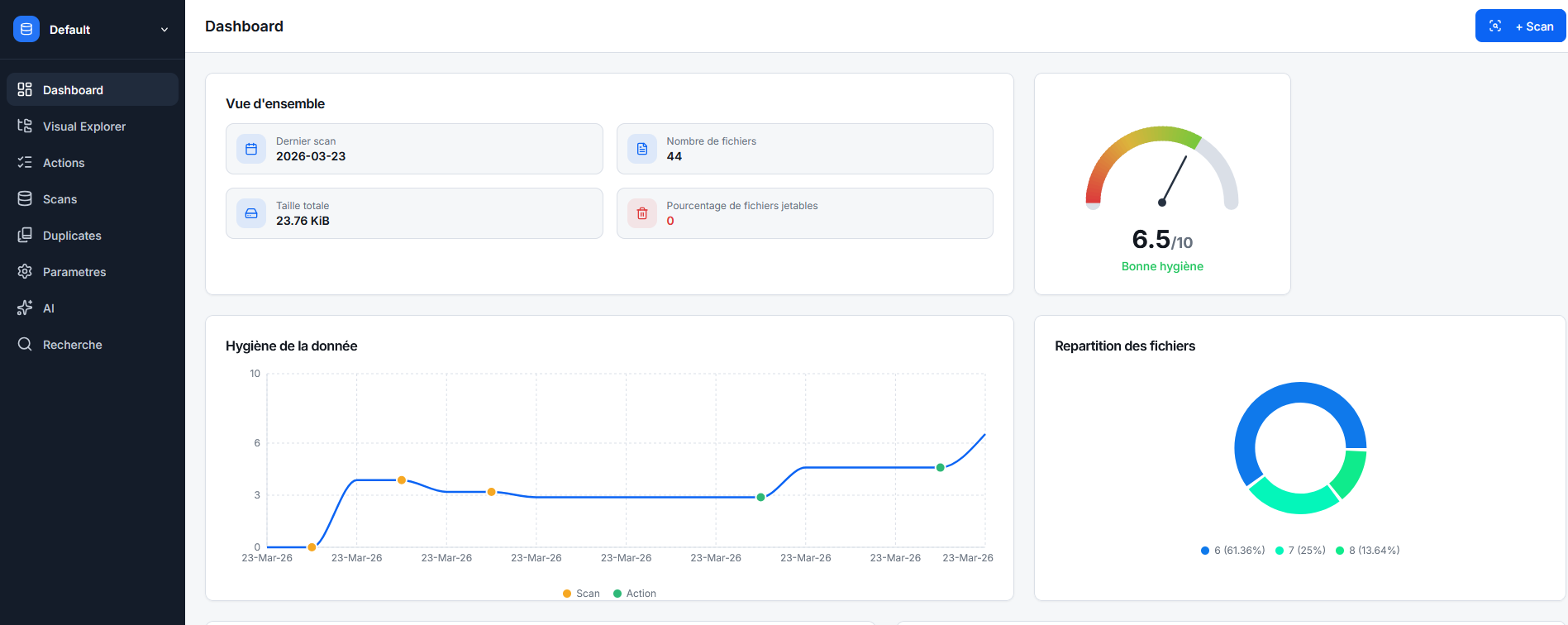Open Parametres settings page
Image resolution: width=1568 pixels, height=625 pixels.
pyautogui.click(x=93, y=271)
